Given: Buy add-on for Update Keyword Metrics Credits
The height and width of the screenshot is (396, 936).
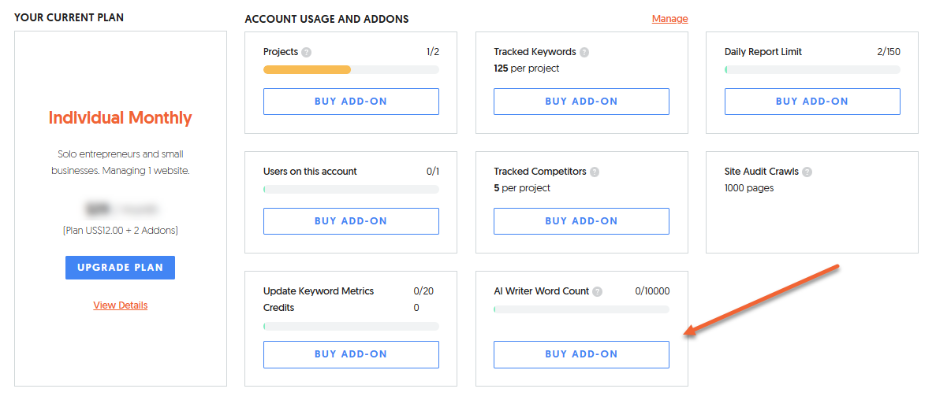Looking at the screenshot, I should (x=351, y=354).
